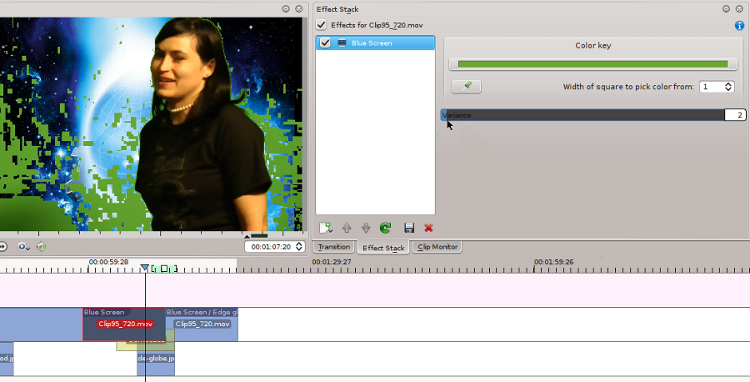Image resolution: width=750 pixels, height=382 pixels.
Task: Open info icon in Effect Stack
Action: 739,25
